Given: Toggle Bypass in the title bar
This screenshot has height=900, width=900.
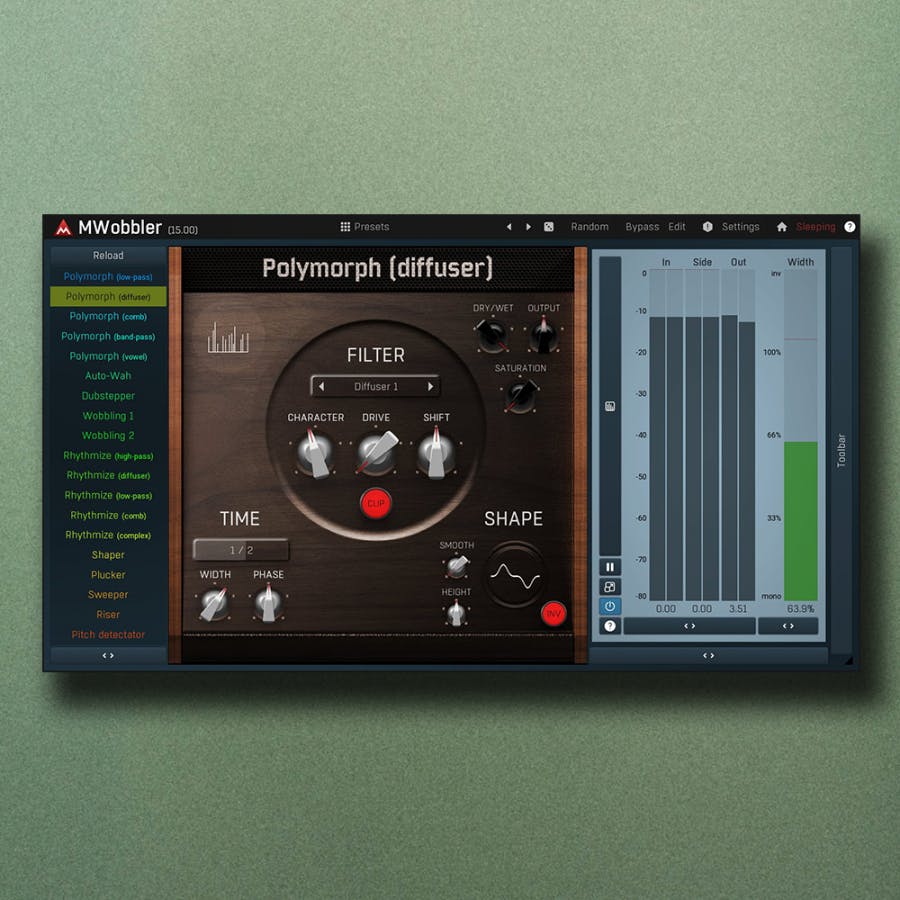Looking at the screenshot, I should 642,227.
